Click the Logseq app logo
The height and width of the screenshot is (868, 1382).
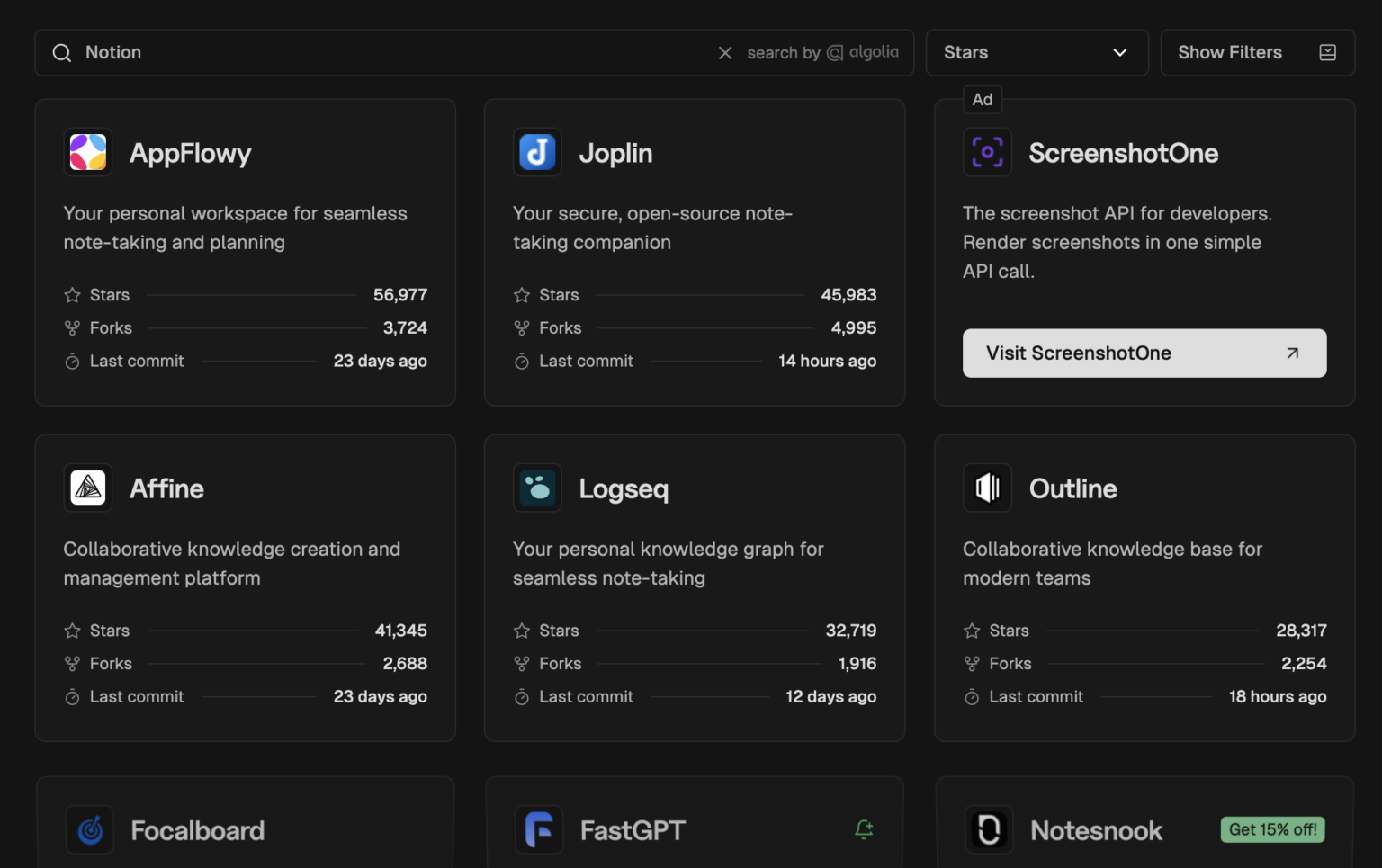tap(537, 488)
